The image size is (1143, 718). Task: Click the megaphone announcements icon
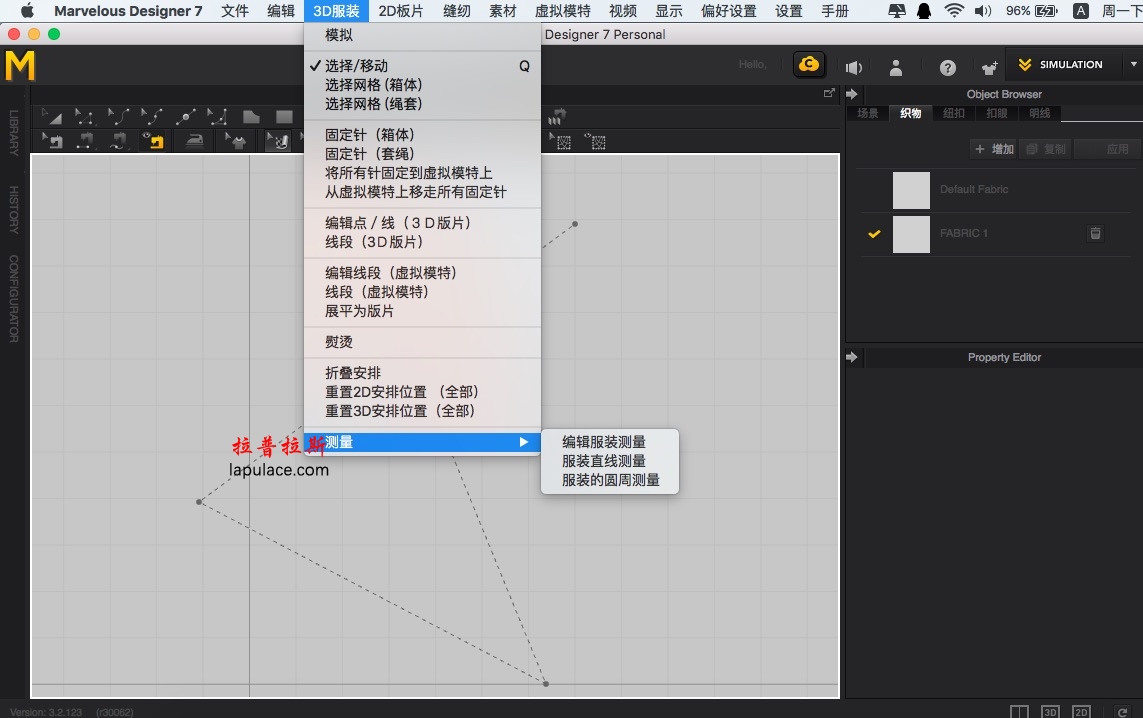pyautogui.click(x=854, y=68)
